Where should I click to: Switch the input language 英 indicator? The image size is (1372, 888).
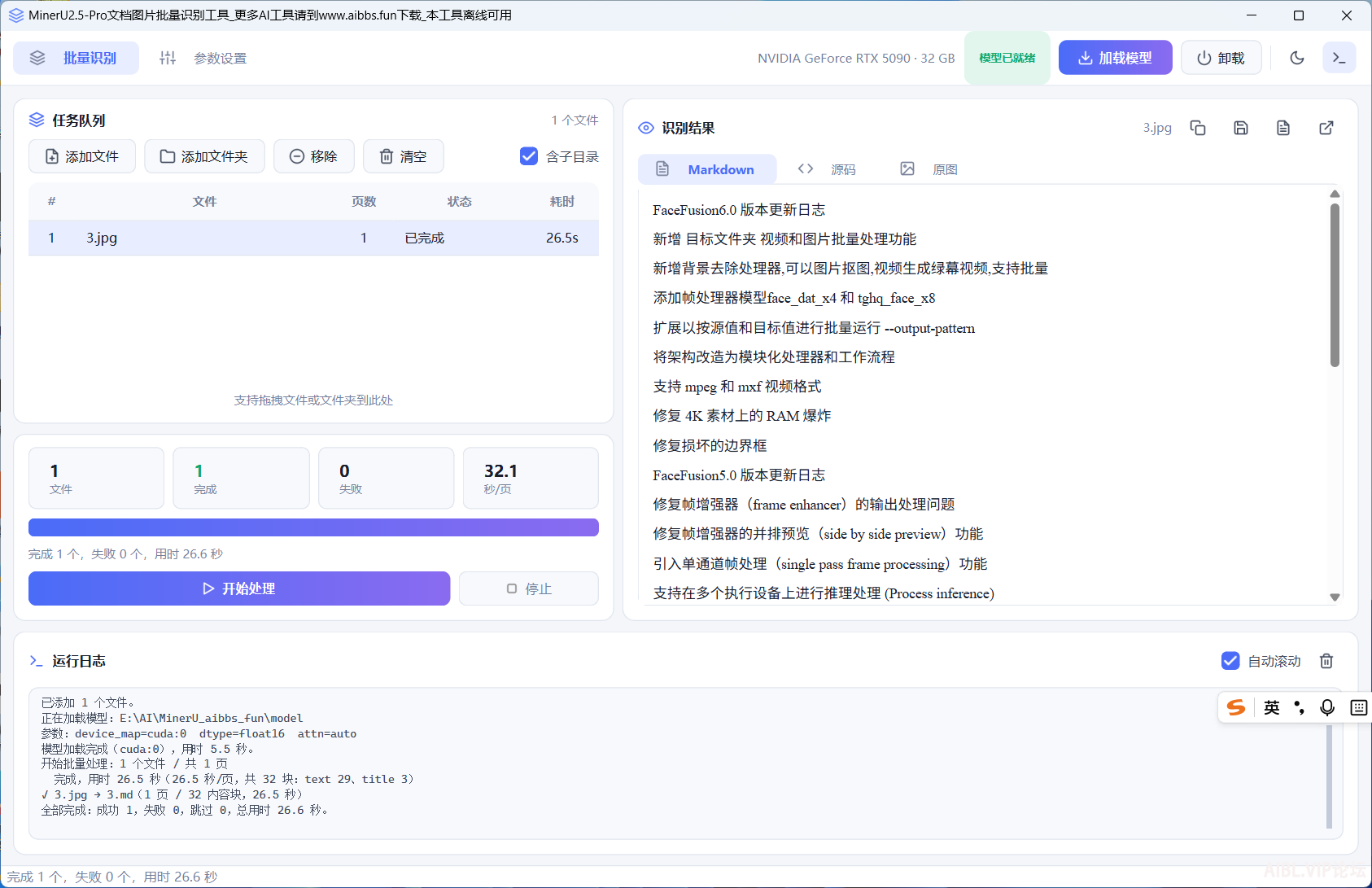click(x=1272, y=707)
